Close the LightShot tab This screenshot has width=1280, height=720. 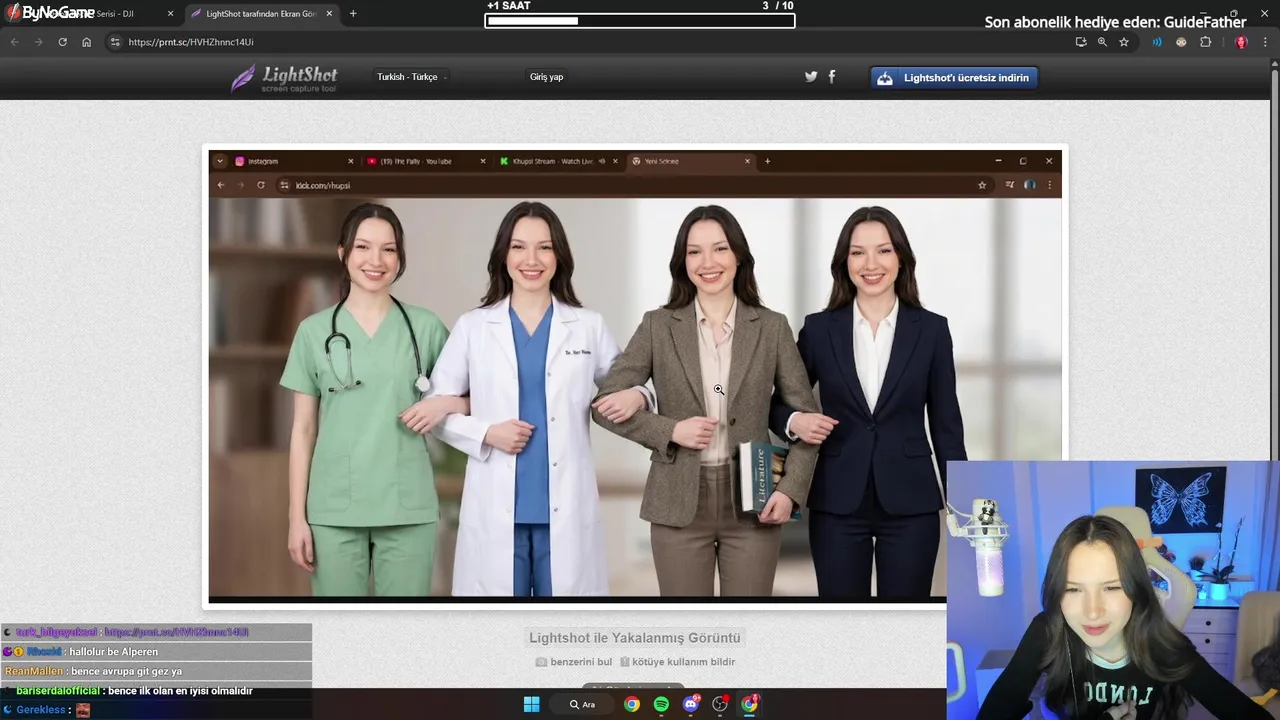point(331,14)
